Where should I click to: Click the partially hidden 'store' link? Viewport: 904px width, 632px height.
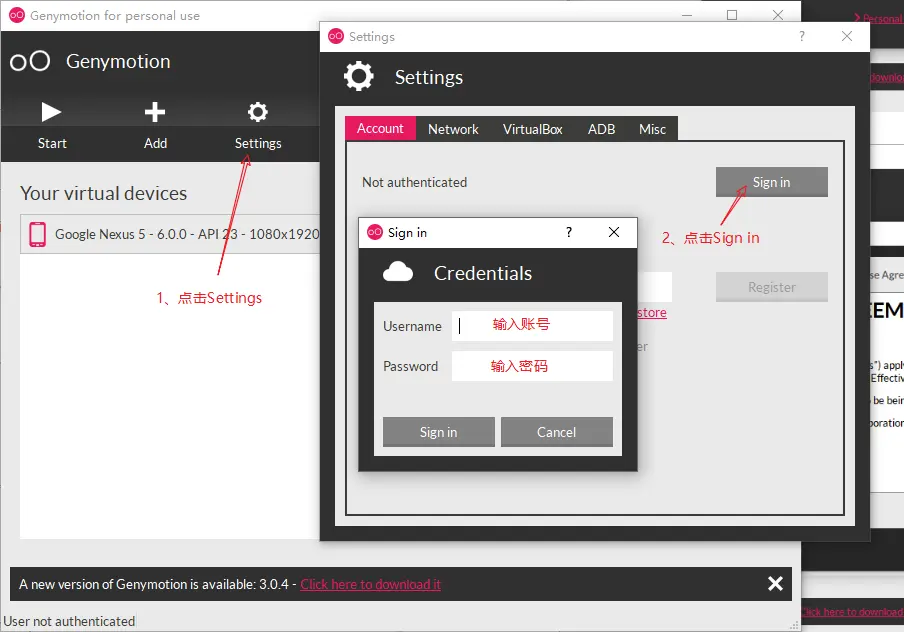[652, 313]
